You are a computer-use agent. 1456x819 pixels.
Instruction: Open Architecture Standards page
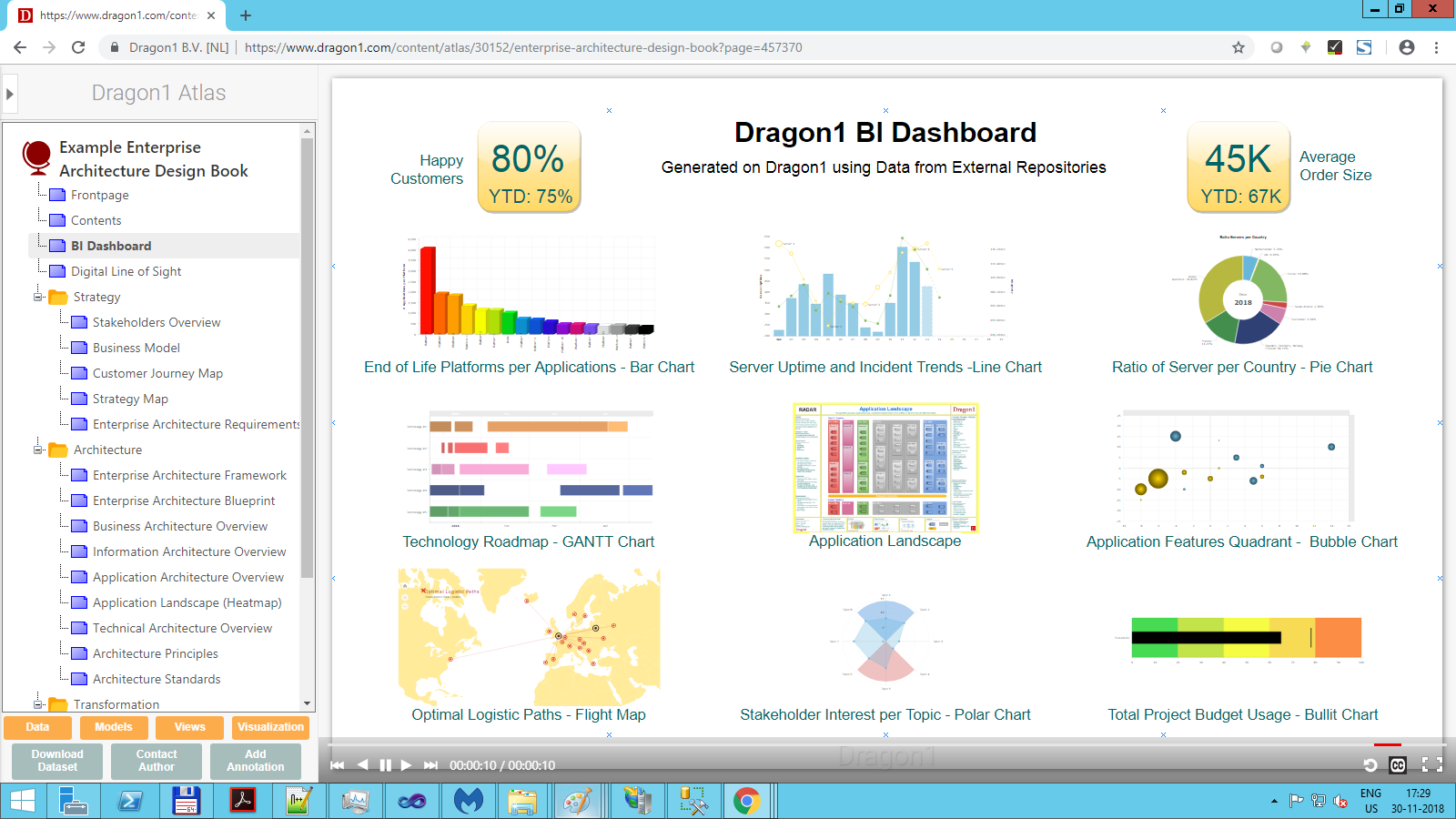[x=157, y=679]
